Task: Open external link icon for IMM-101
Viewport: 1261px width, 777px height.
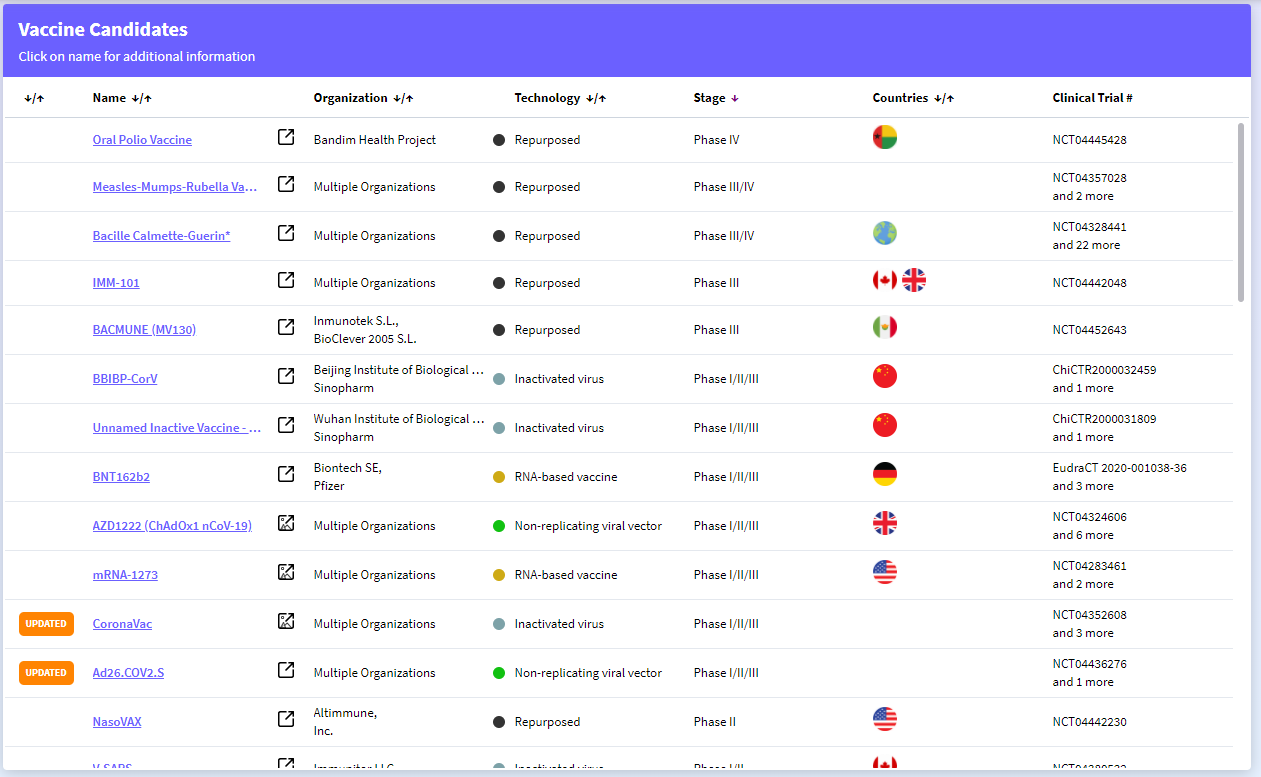Action: pos(286,280)
